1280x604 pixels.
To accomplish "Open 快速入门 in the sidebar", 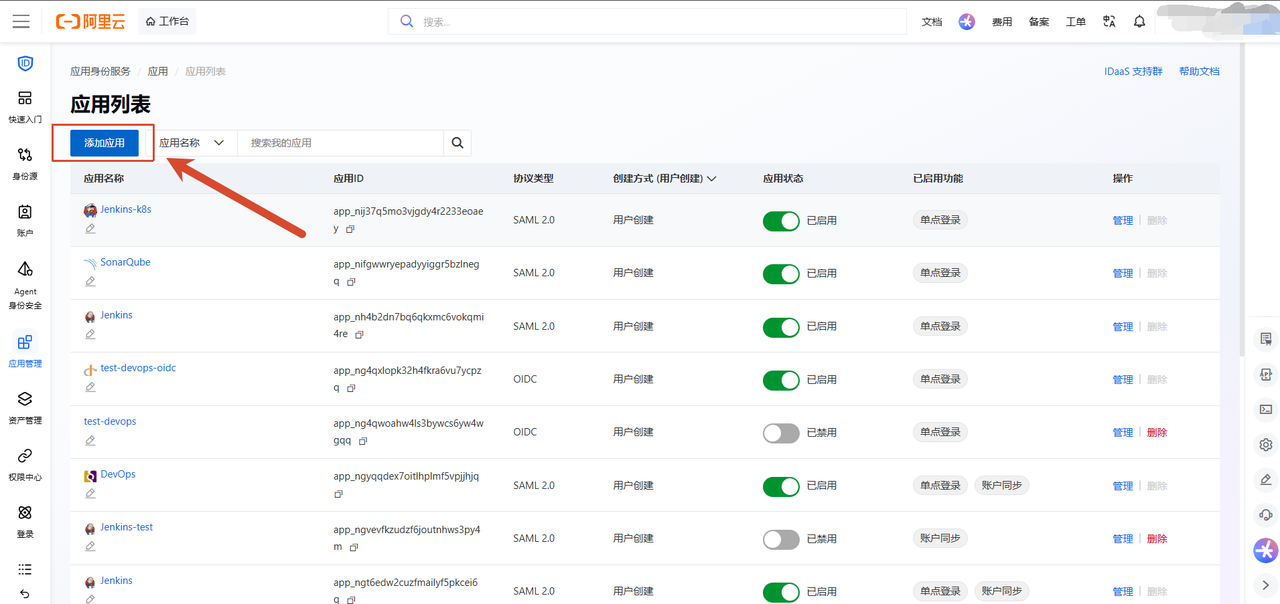I will click(x=25, y=107).
